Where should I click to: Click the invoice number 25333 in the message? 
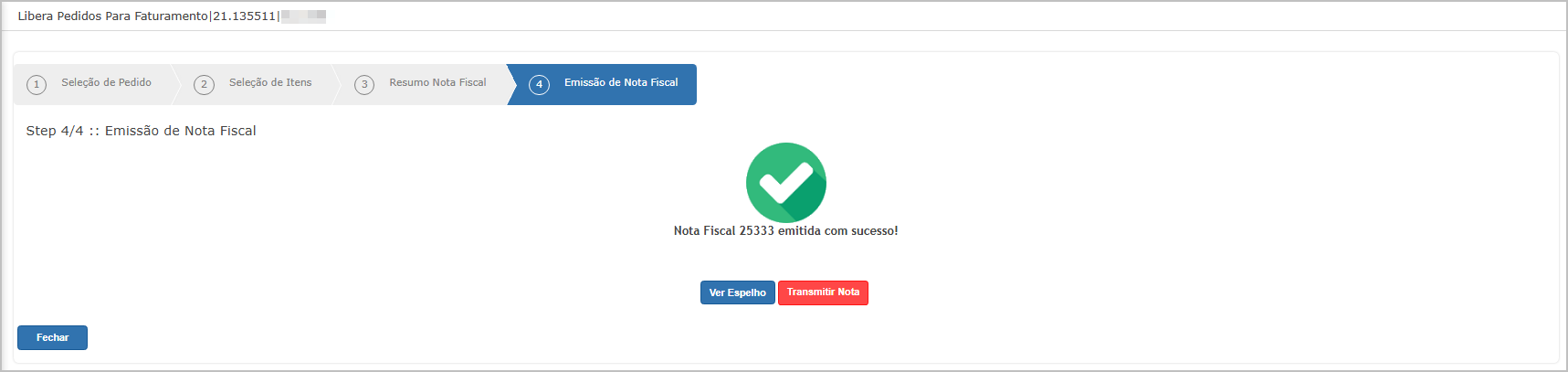[x=756, y=231]
